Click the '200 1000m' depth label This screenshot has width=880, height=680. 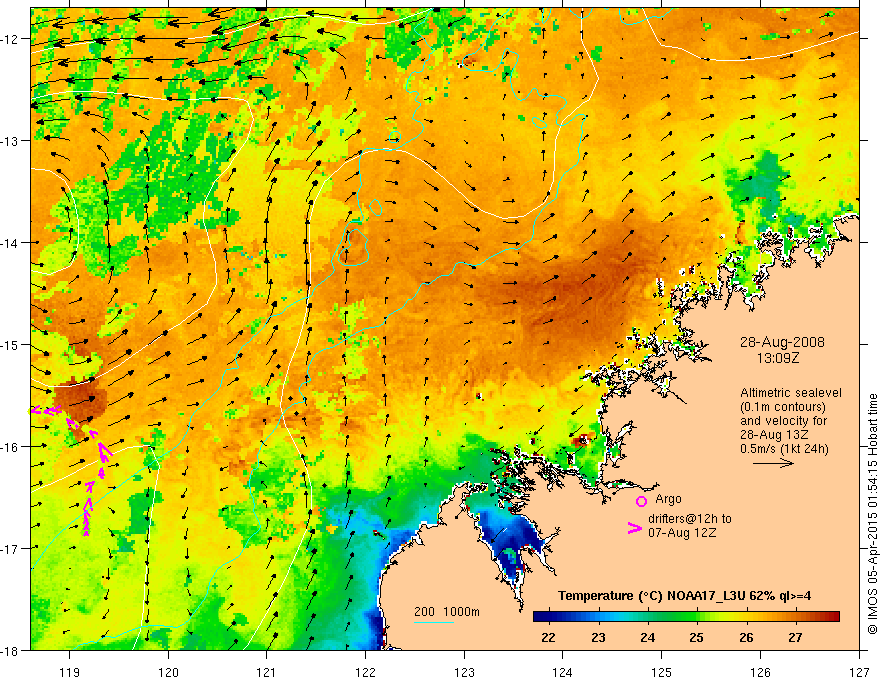click(x=447, y=612)
